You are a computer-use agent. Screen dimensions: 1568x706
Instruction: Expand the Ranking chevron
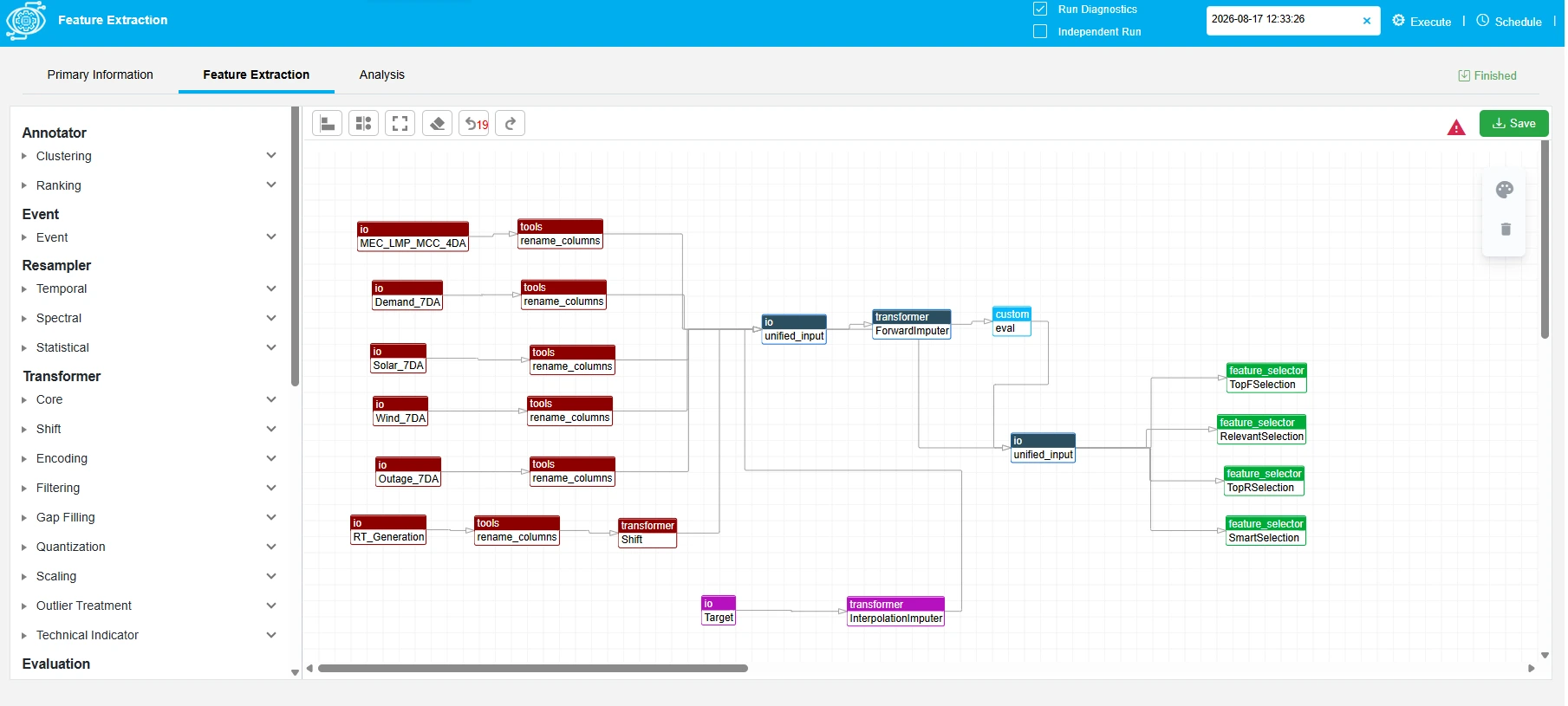pyautogui.click(x=271, y=185)
